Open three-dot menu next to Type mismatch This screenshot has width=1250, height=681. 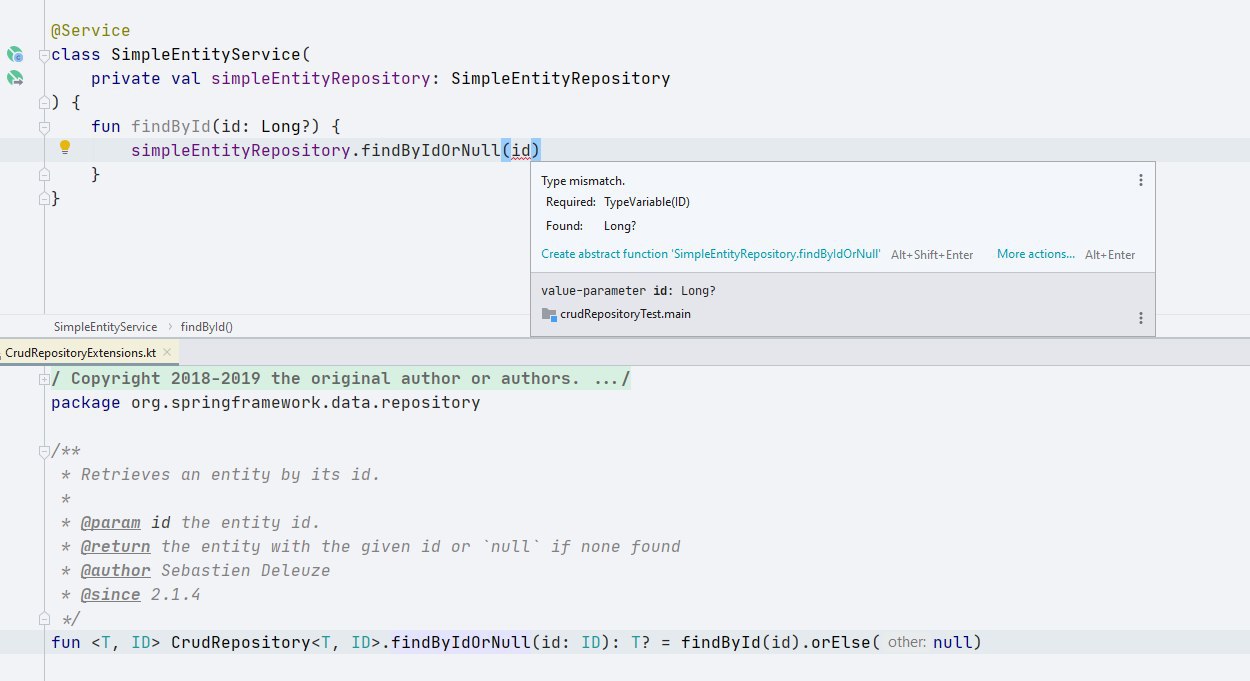1140,181
